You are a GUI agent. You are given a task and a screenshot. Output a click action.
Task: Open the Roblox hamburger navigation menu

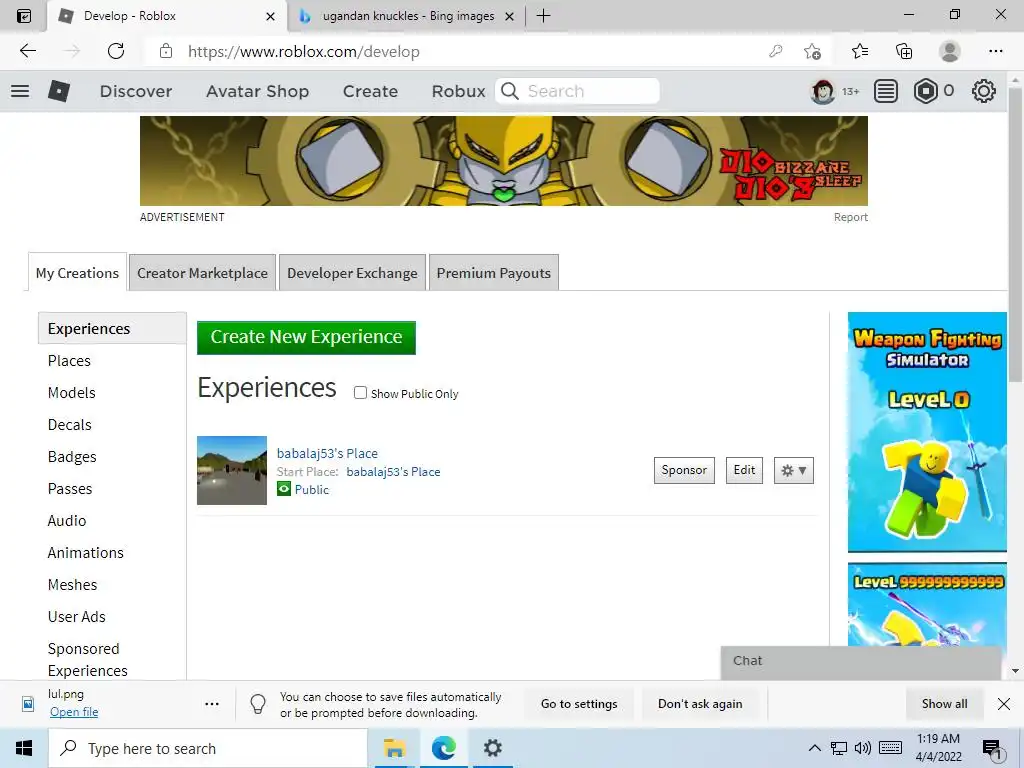[20, 91]
